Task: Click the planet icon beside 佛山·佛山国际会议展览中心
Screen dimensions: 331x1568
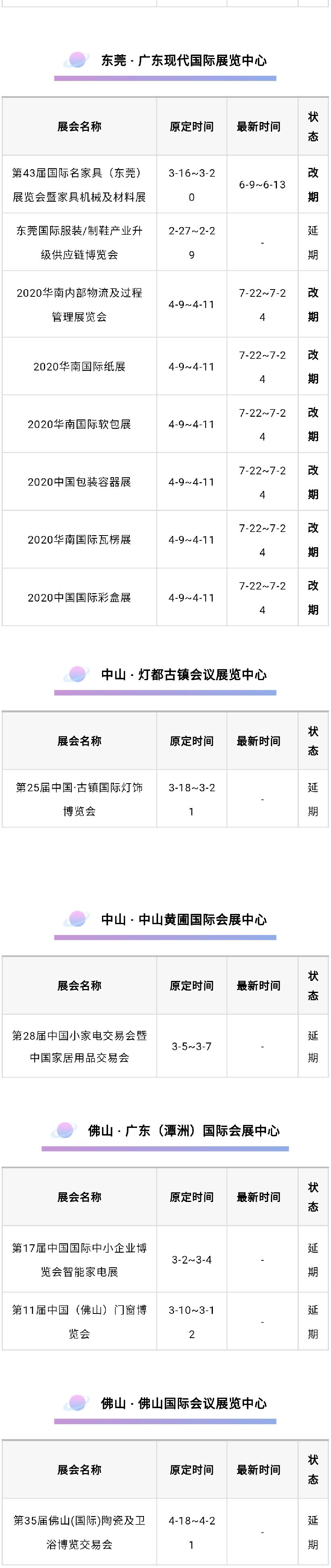Action: (x=77, y=1403)
